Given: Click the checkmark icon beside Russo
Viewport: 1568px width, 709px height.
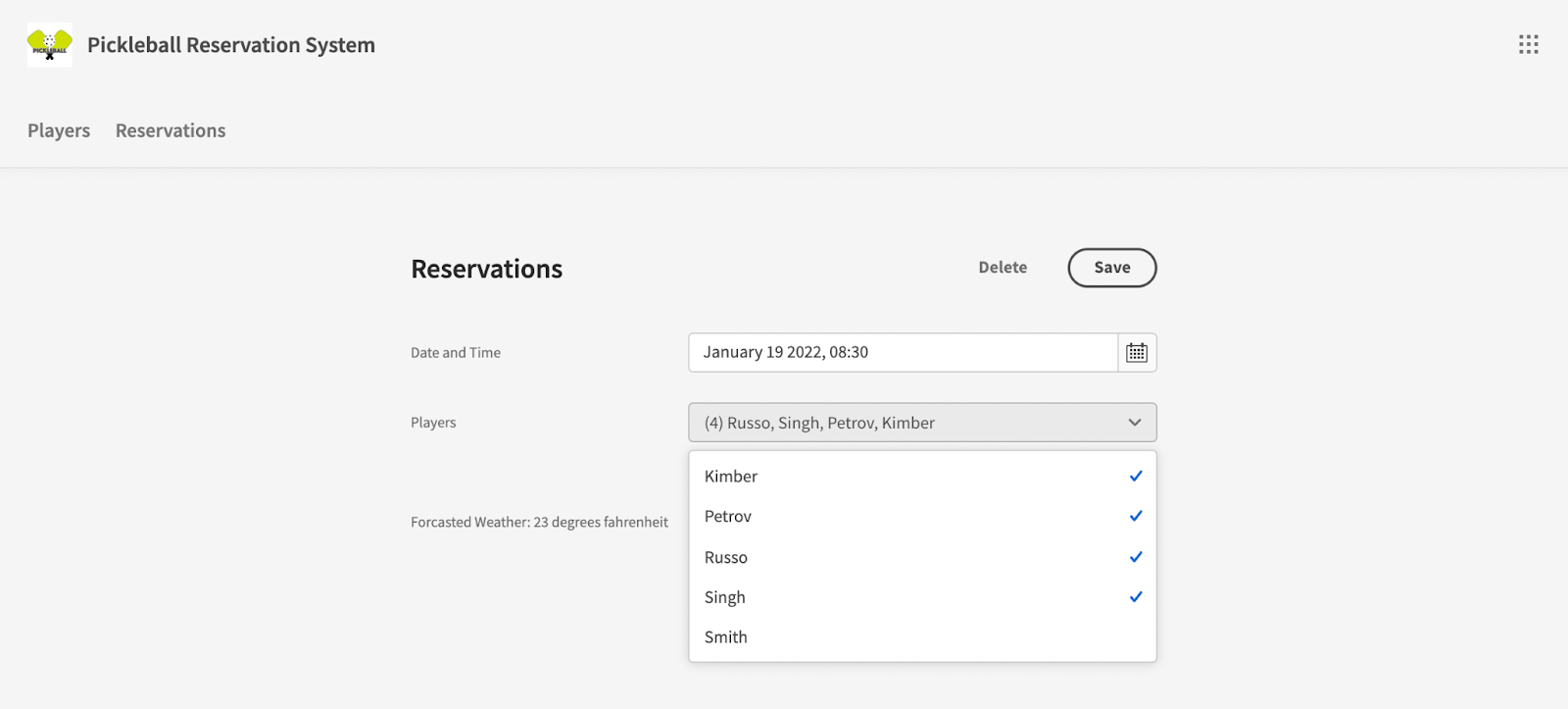Looking at the screenshot, I should pos(1136,557).
